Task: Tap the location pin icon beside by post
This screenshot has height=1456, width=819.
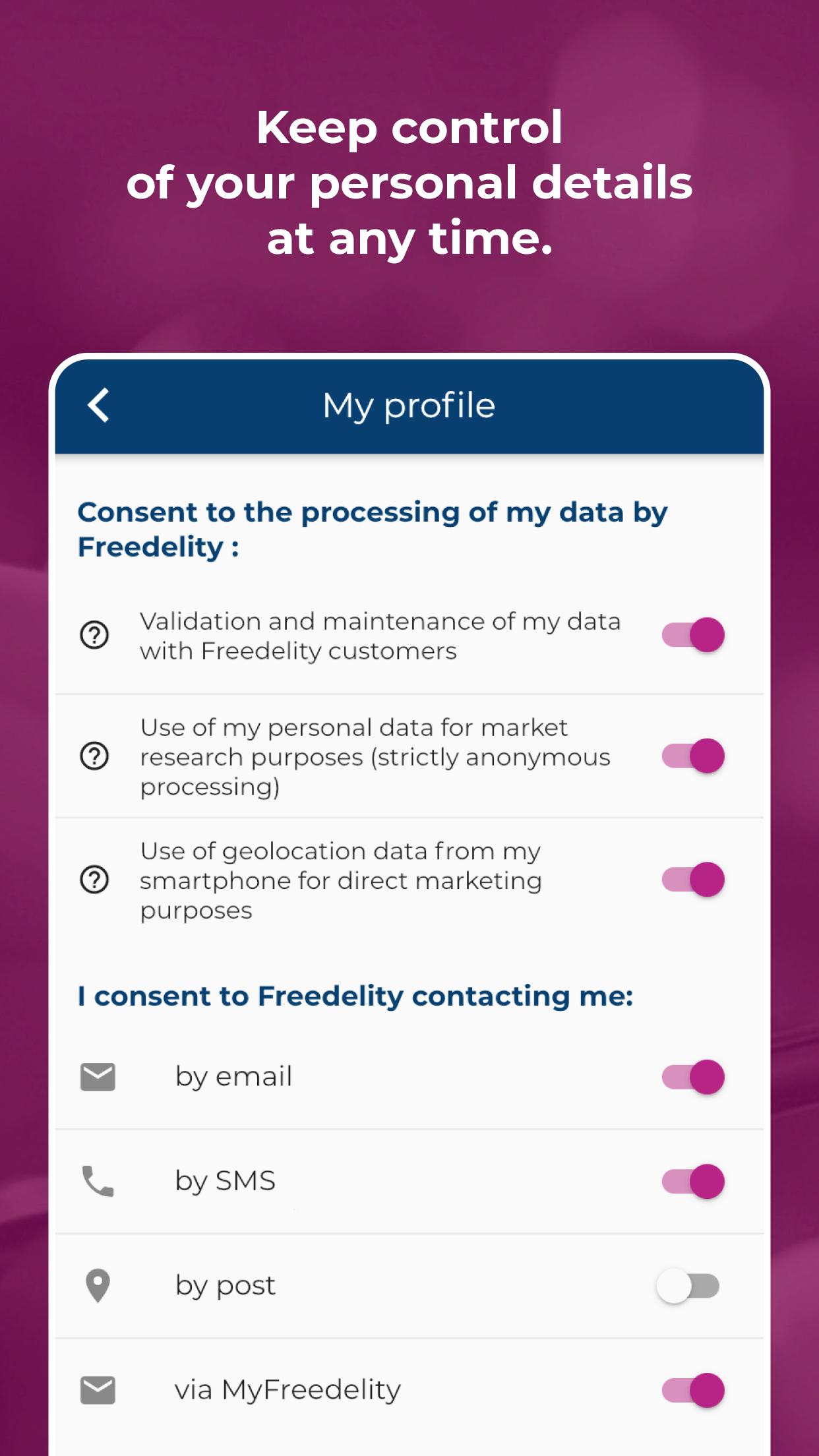Action: (x=98, y=1286)
